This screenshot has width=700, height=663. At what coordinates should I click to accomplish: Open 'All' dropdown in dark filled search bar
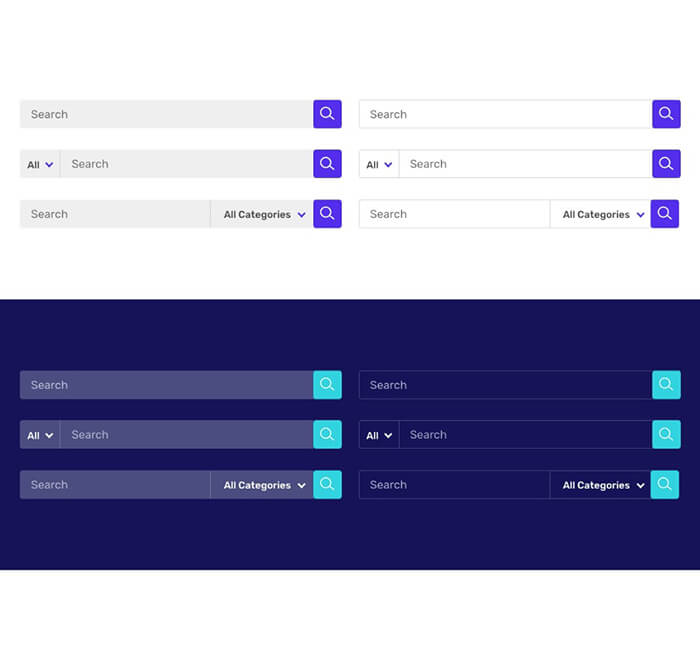point(40,436)
